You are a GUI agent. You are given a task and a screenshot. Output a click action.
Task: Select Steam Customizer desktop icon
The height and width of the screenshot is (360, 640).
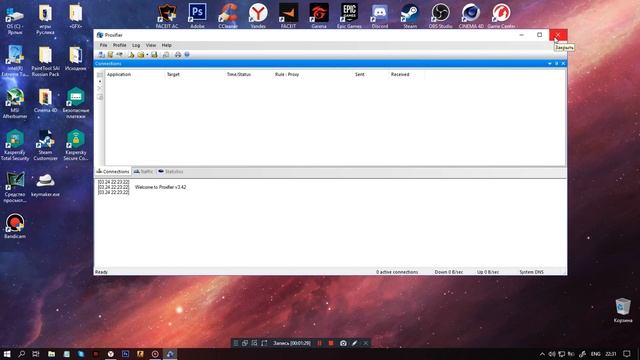point(45,145)
